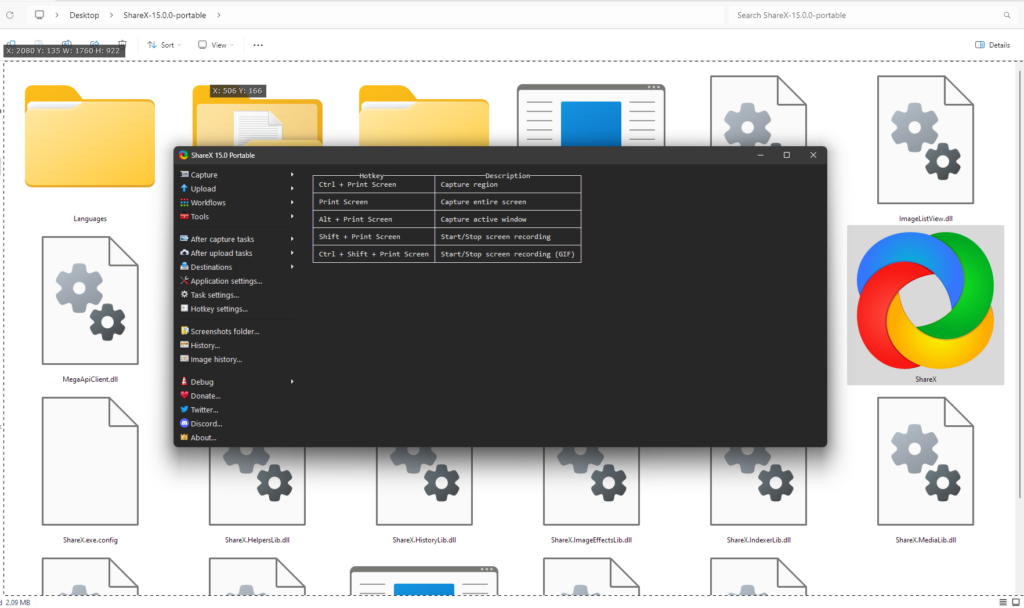Click the History icon in ShareX
The width and height of the screenshot is (1024, 608).
pos(184,345)
